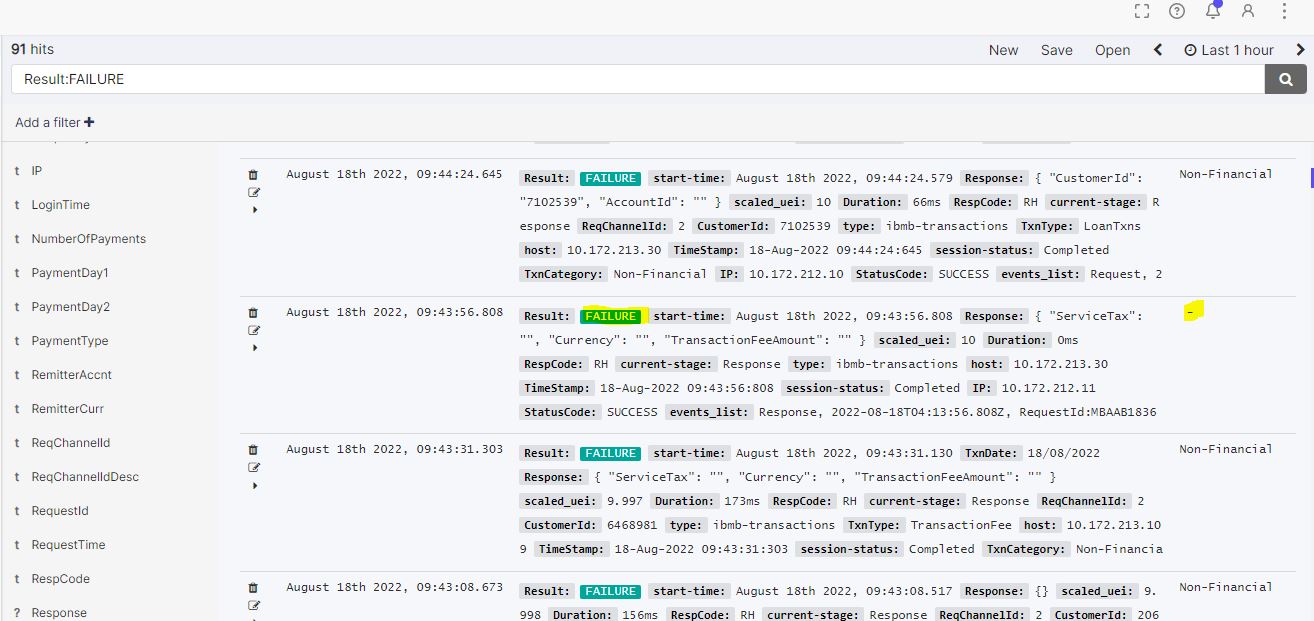Select the ReqChannelIdDesc field
The image size is (1314, 621).
(x=85, y=477)
